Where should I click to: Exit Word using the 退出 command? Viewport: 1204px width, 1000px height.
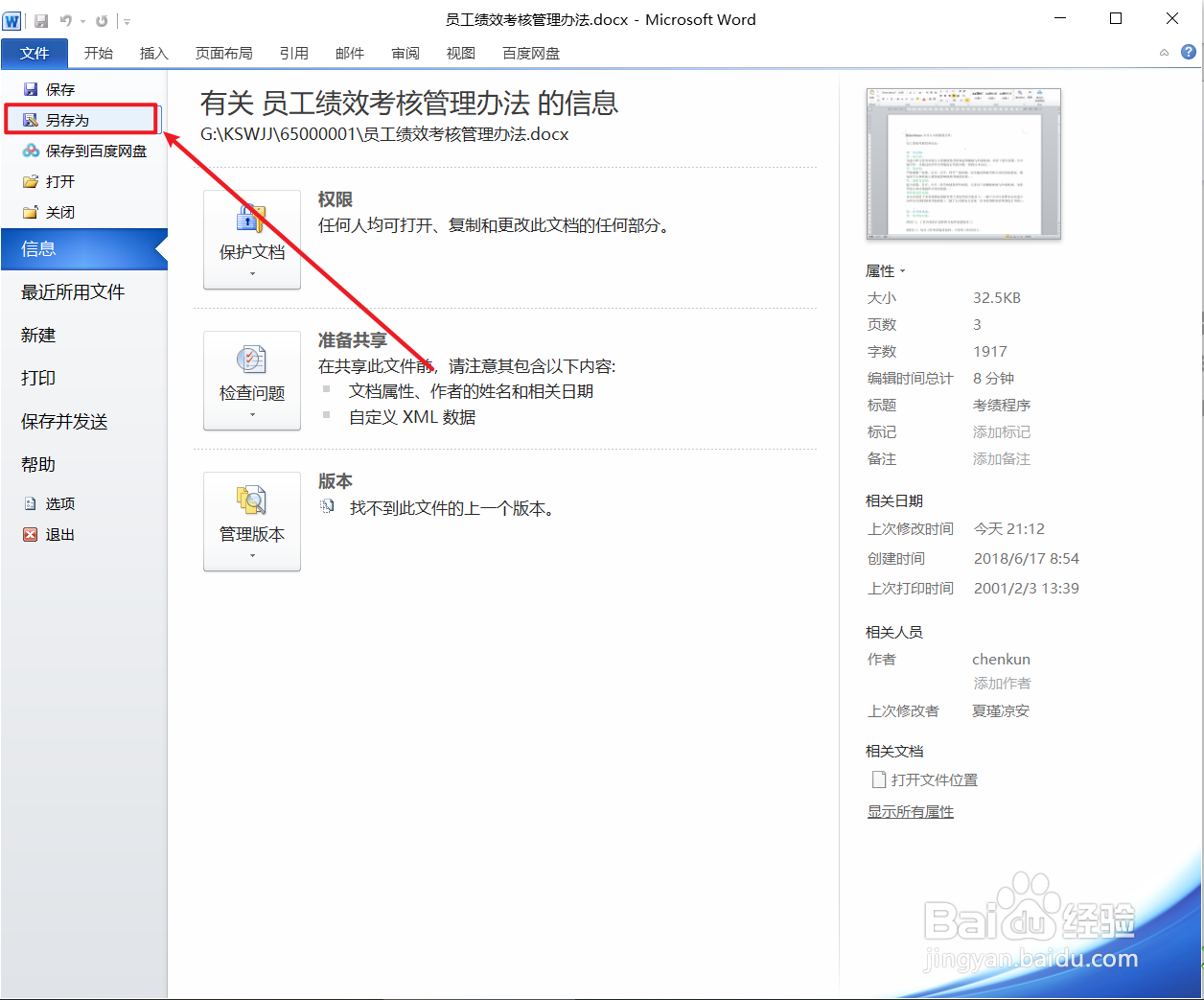coord(58,534)
